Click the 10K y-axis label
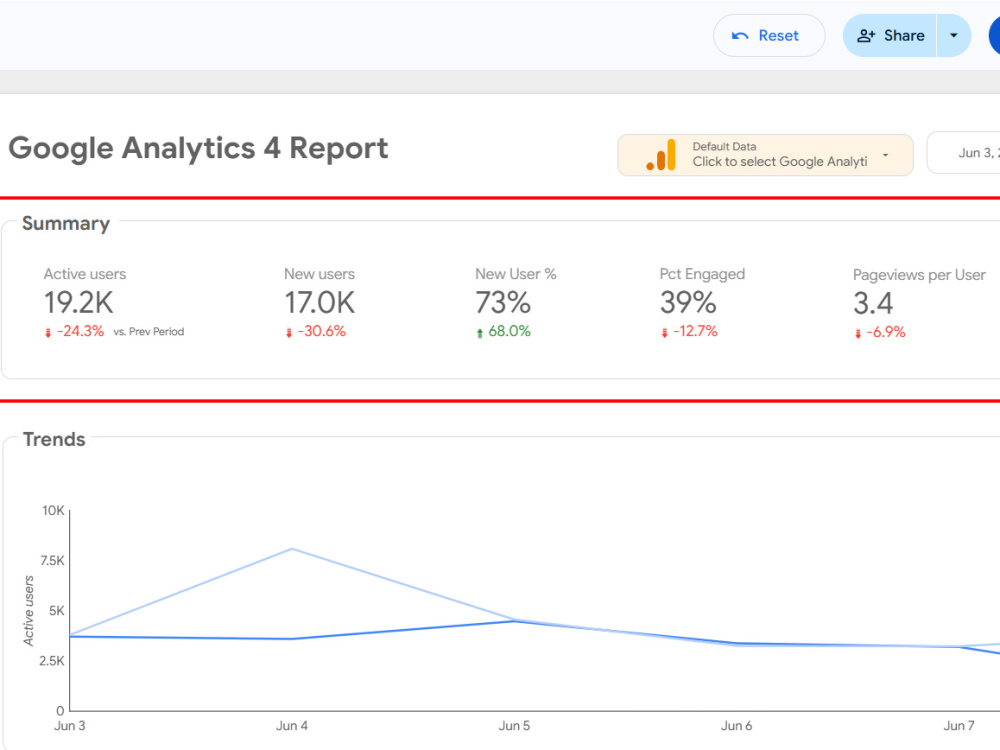 pos(54,511)
